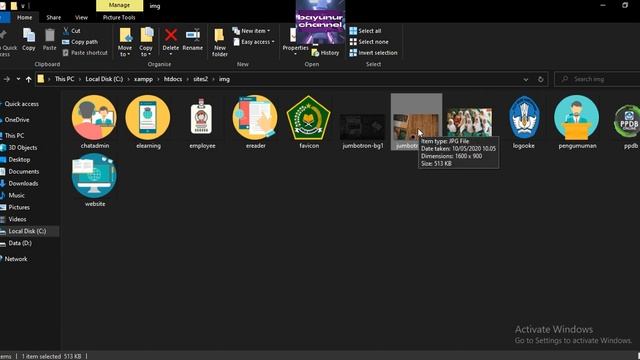Select the website image file
Image resolution: width=640 pixels, height=360 pixels.
pos(95,180)
